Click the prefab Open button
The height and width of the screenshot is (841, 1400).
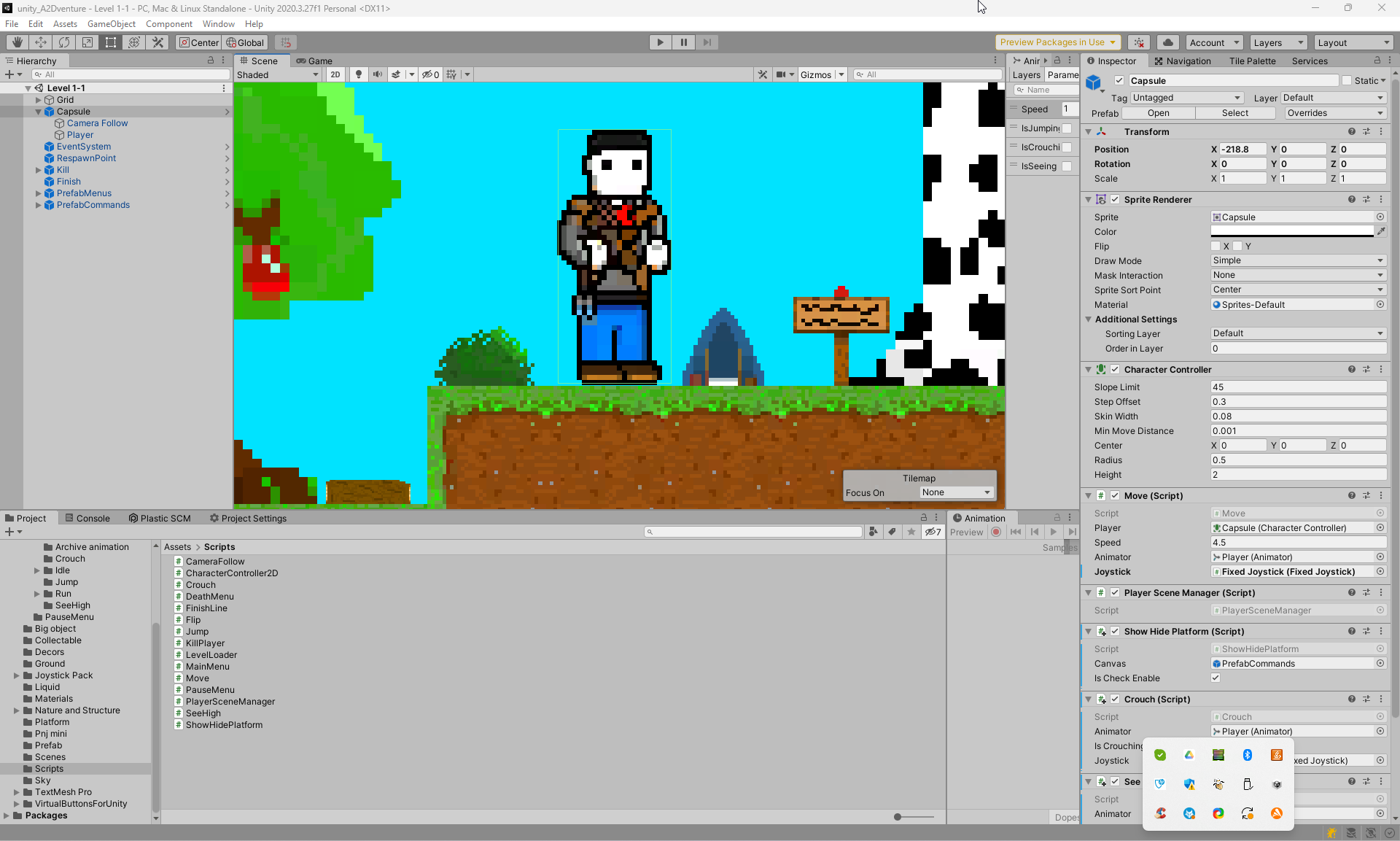click(x=1158, y=113)
